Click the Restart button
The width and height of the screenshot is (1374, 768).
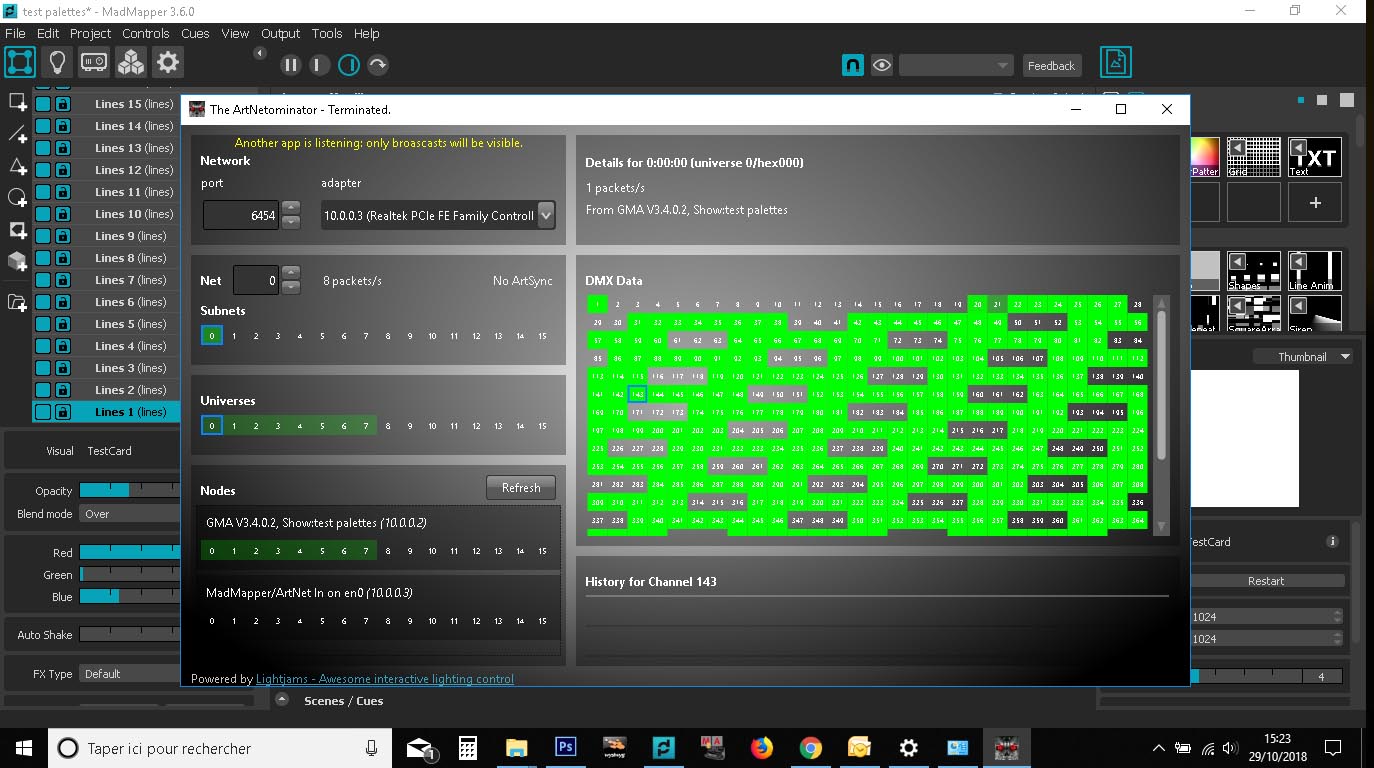pos(1266,581)
